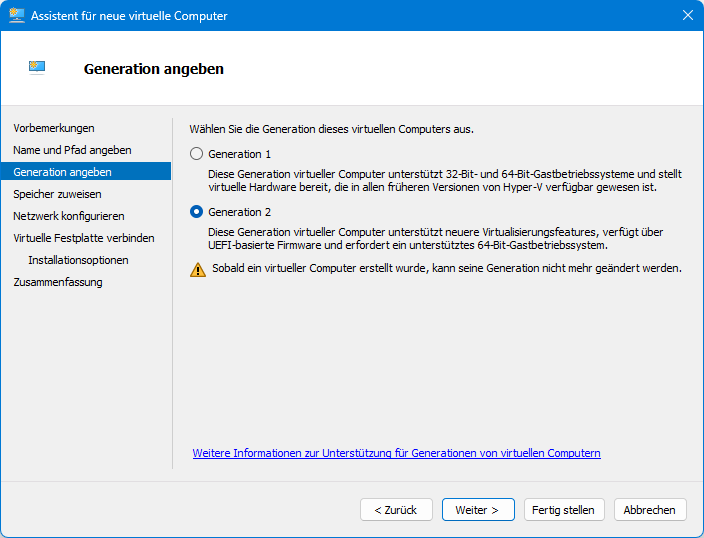Go to 'Virtuelle Festplatte verbinden' step
704x538 pixels.
point(84,238)
